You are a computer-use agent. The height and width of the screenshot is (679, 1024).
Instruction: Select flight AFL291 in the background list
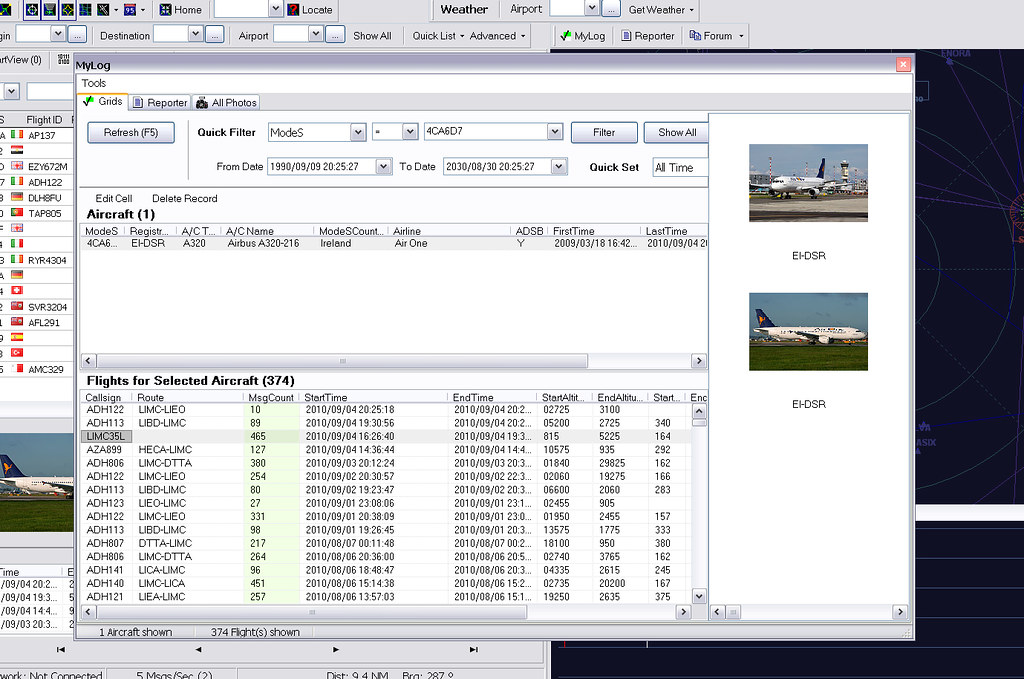37,323
